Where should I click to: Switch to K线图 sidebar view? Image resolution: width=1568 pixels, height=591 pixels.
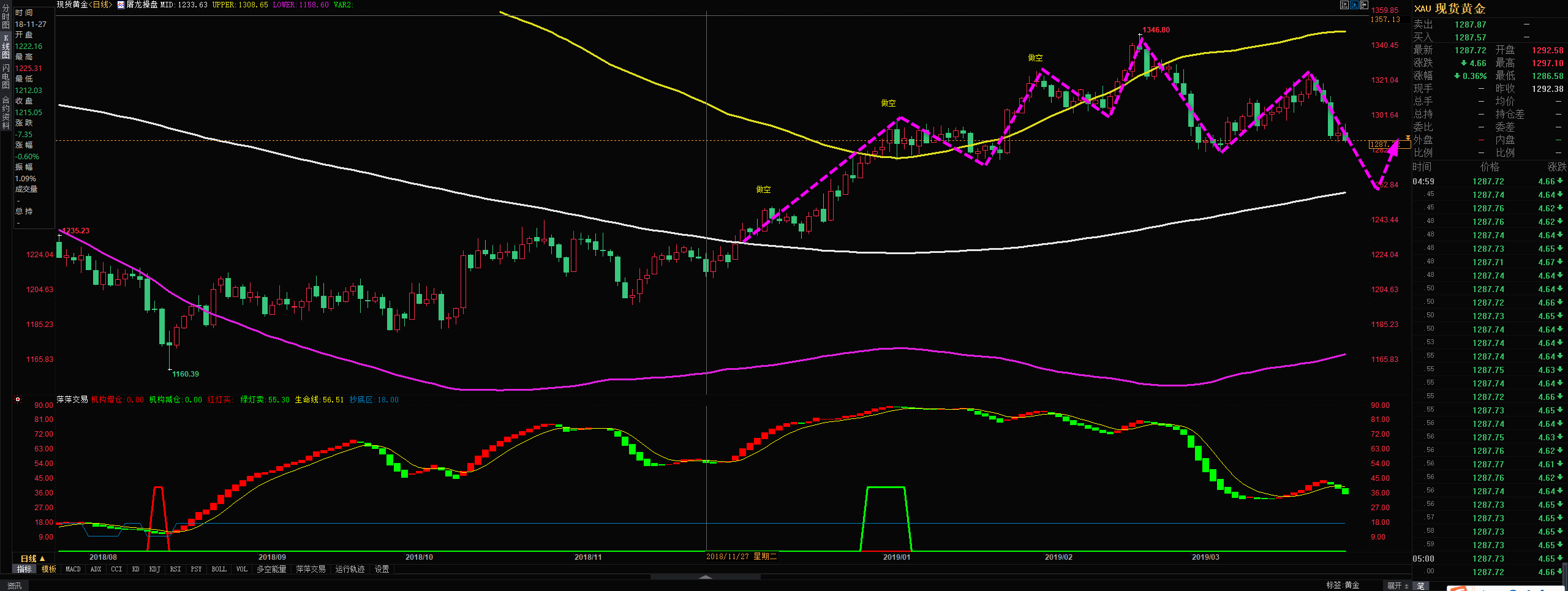coord(6,47)
